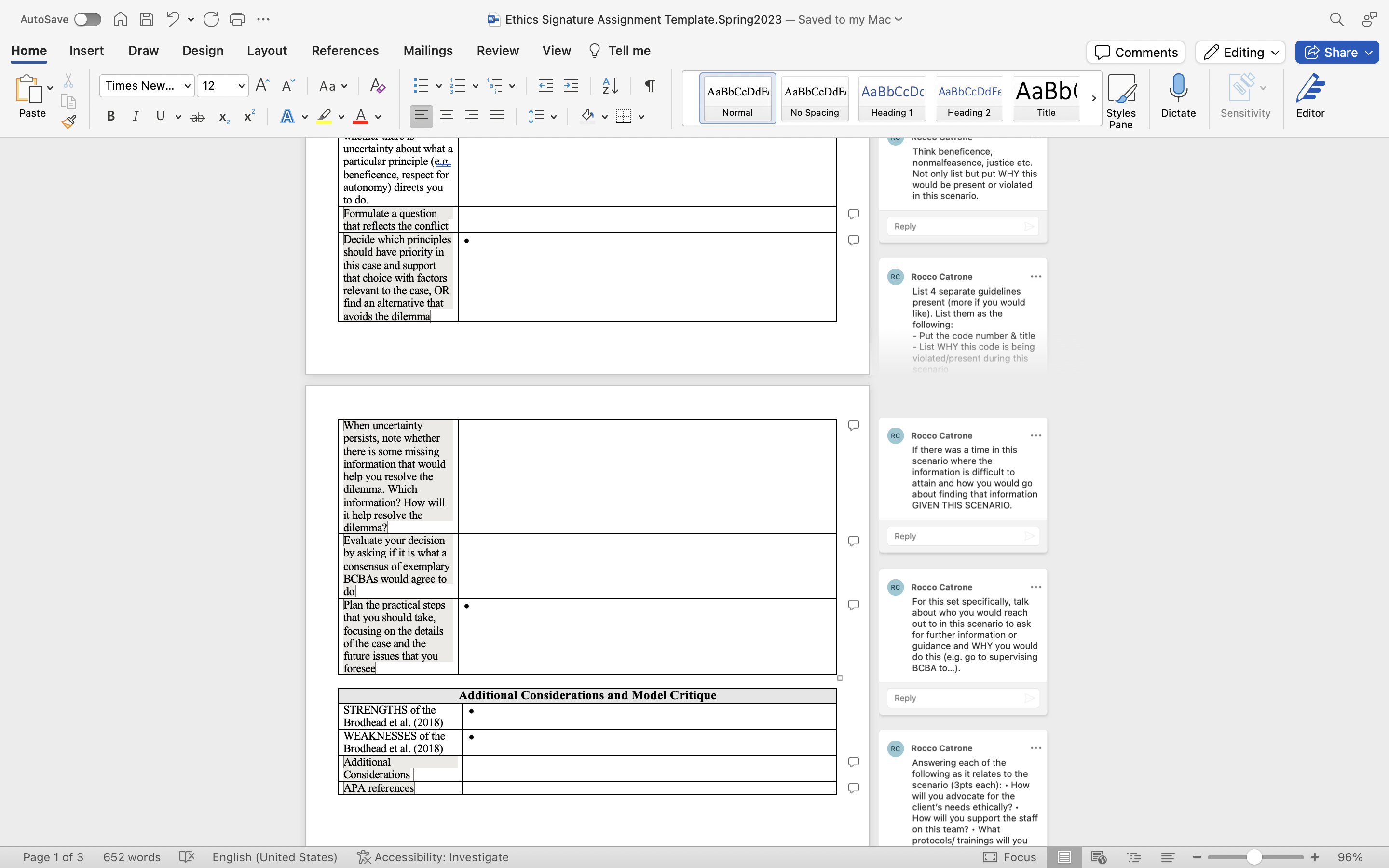Click the Sort A-Z icon
The image size is (1389, 868).
[x=610, y=86]
